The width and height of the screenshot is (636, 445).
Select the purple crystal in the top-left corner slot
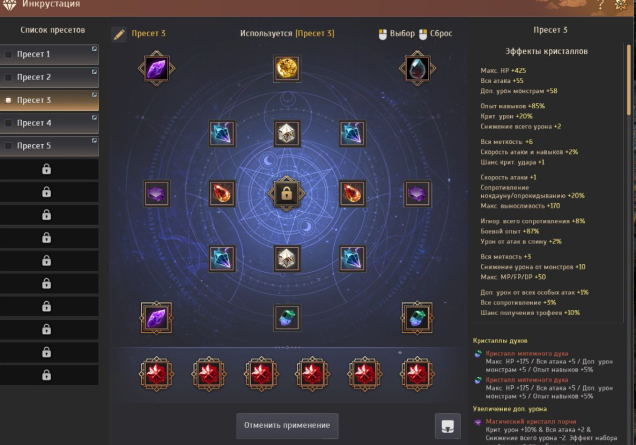[x=157, y=68]
